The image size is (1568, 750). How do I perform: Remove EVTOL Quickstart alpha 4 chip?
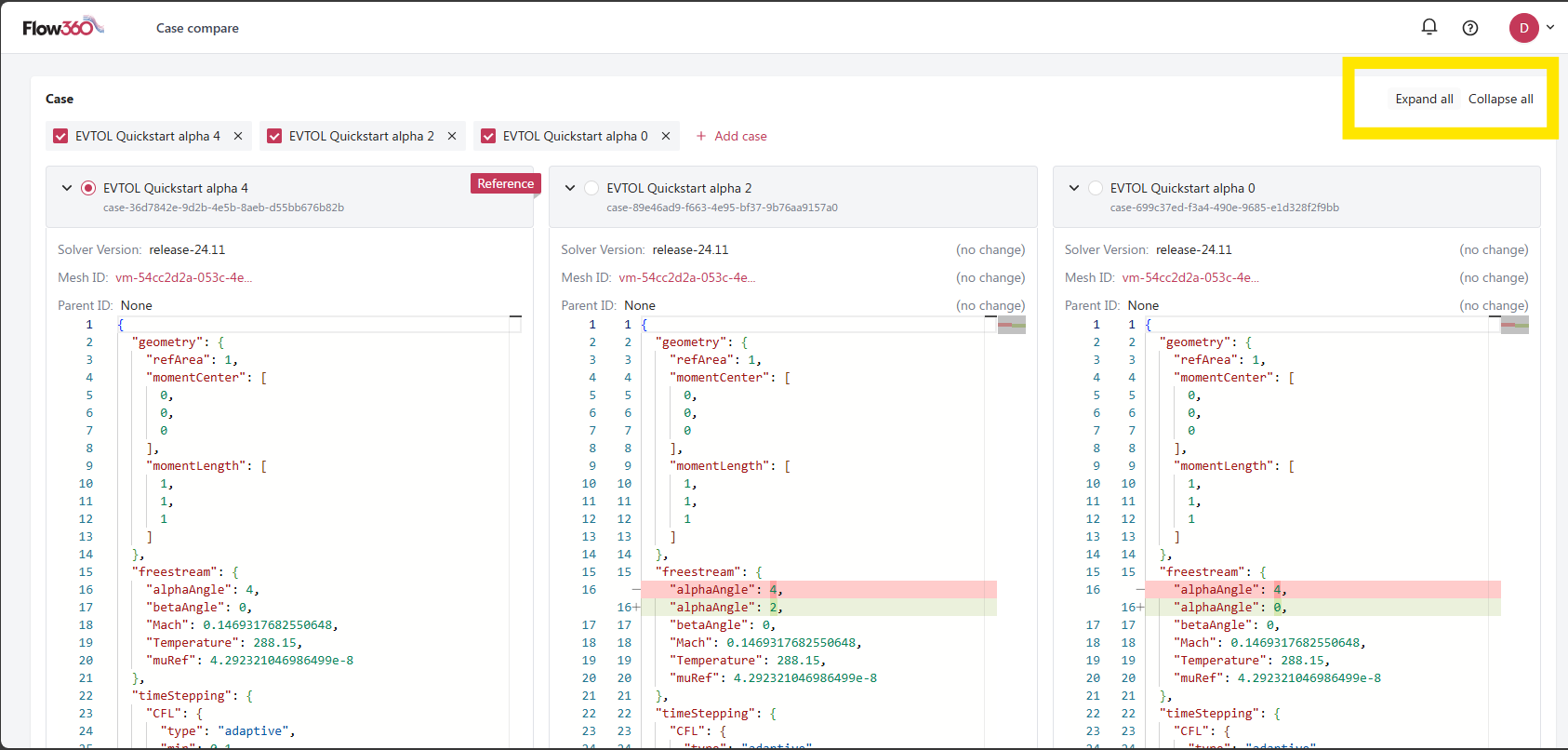(238, 136)
